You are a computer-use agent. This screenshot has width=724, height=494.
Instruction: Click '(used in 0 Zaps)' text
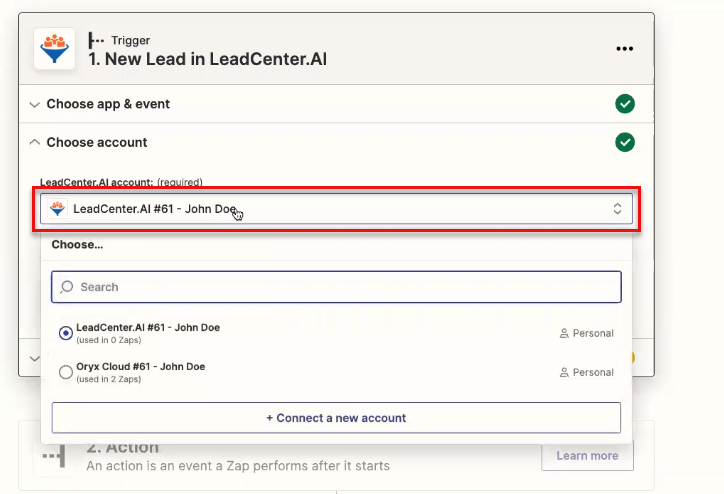(x=109, y=340)
